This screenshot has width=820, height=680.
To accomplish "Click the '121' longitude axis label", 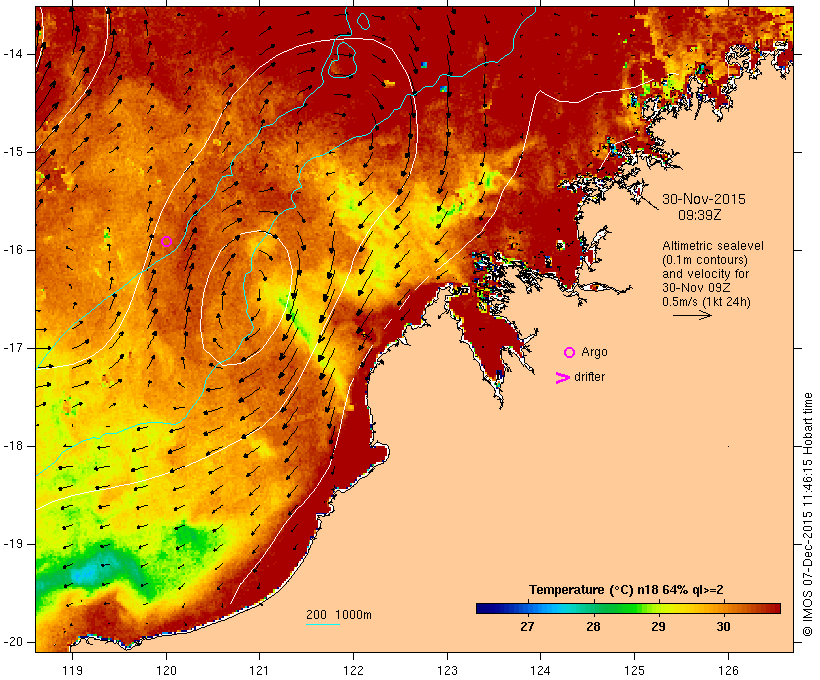I will [259, 670].
